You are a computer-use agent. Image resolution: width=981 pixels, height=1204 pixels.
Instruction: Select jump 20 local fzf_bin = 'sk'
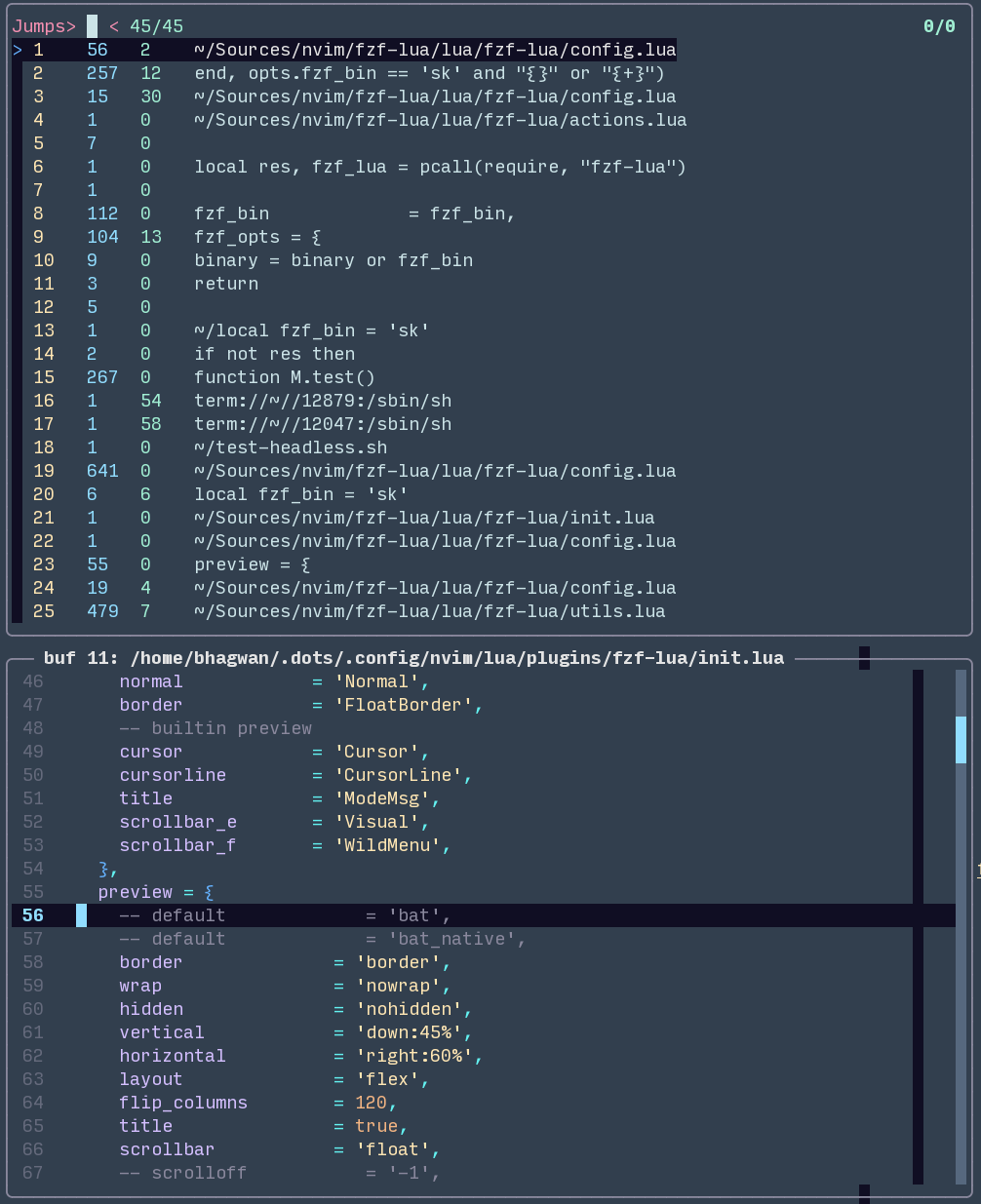221,494
